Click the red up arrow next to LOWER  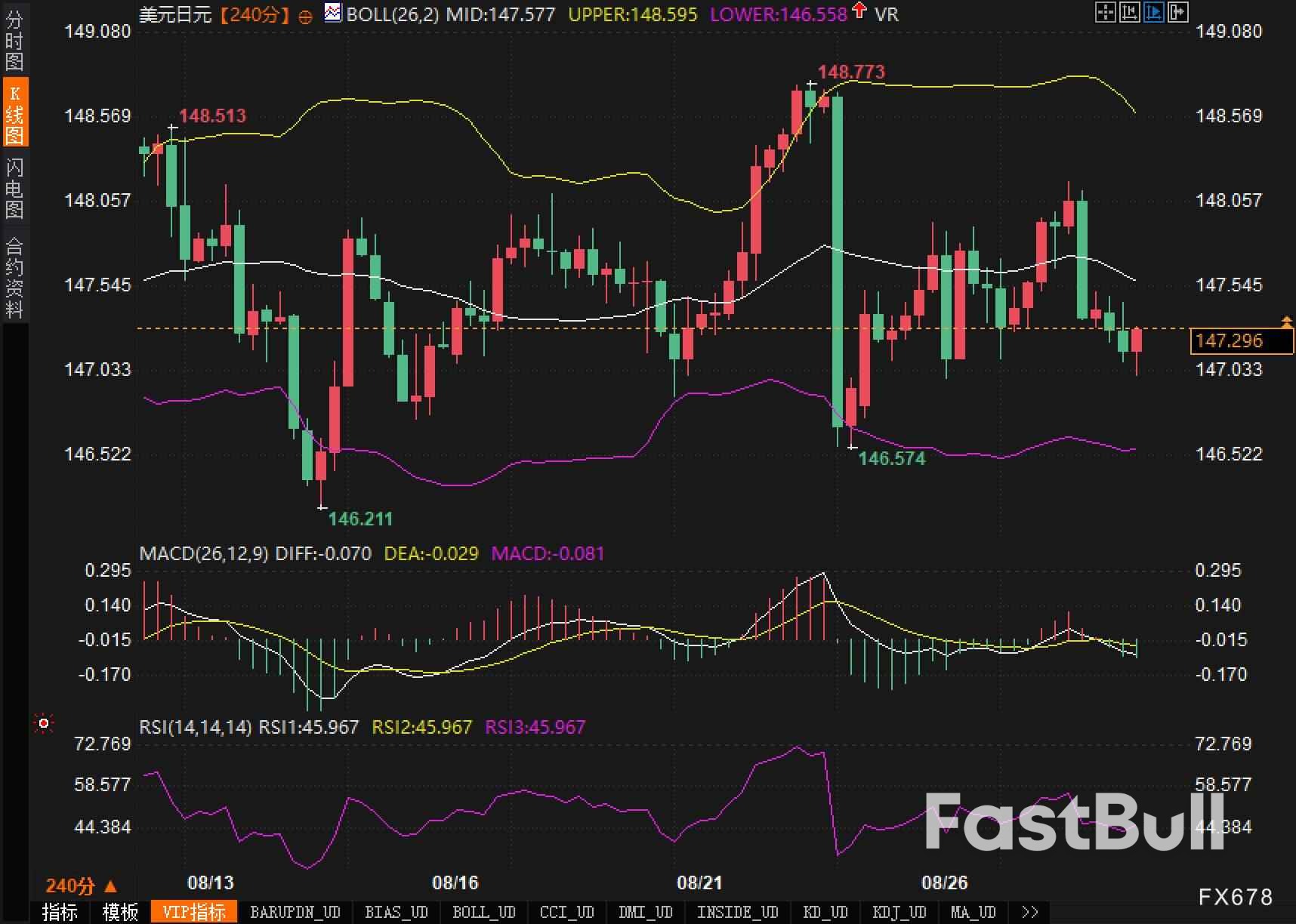tap(859, 11)
